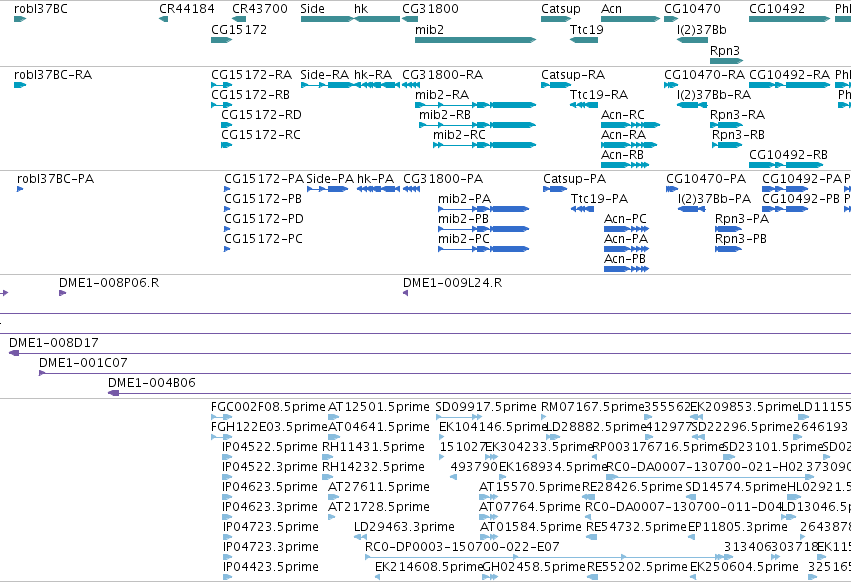Screen dimensions: 851x582
Task: Click the Ttc19-RA transcript label
Action: click(599, 94)
